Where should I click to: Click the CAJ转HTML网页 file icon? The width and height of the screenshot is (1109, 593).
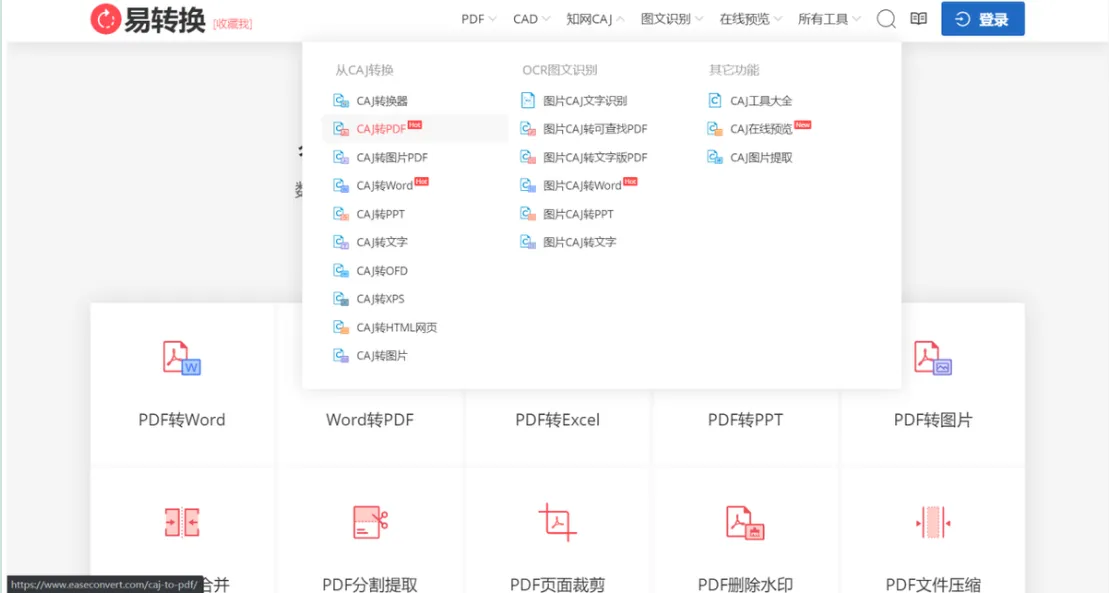pyautogui.click(x=341, y=327)
